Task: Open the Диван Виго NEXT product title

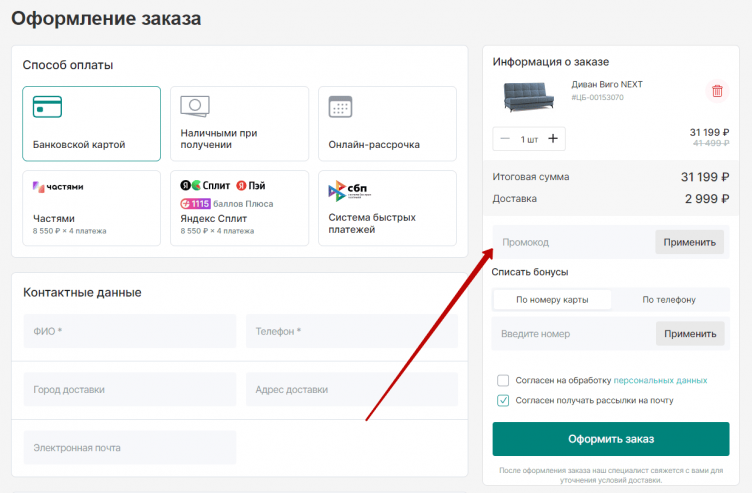Action: tap(607, 84)
